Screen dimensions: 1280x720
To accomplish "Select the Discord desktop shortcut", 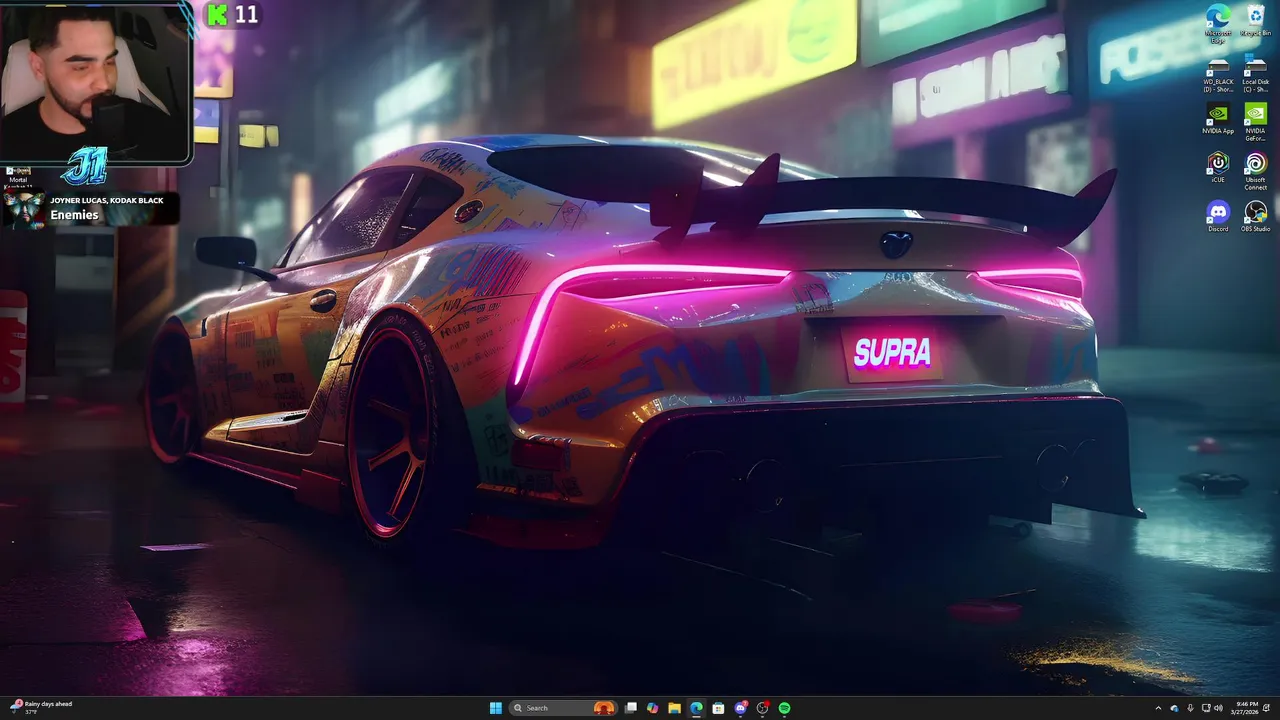I will point(1218,216).
